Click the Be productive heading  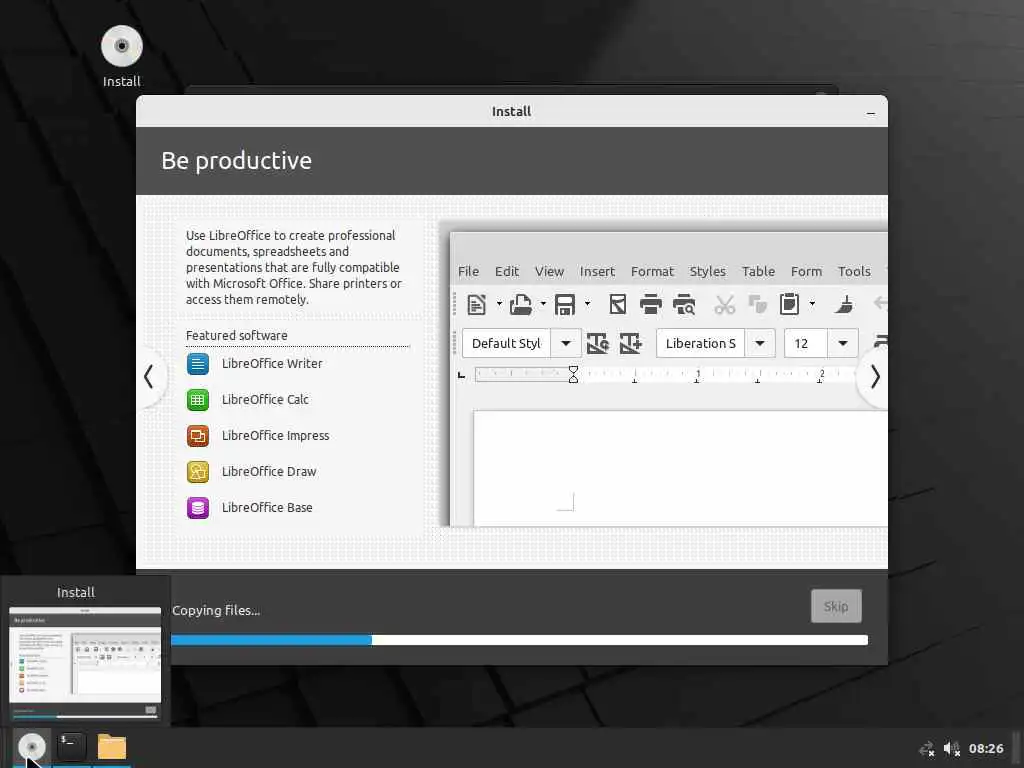click(236, 161)
